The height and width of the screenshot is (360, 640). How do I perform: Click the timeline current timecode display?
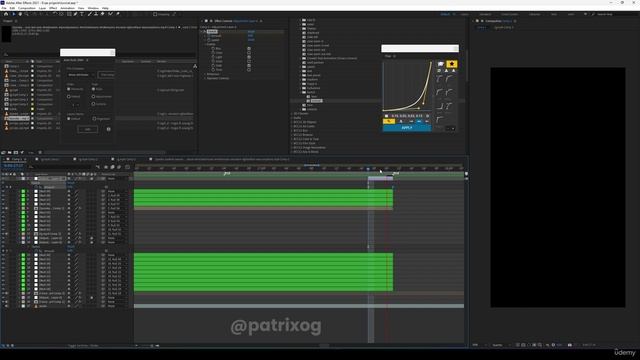point(13,166)
